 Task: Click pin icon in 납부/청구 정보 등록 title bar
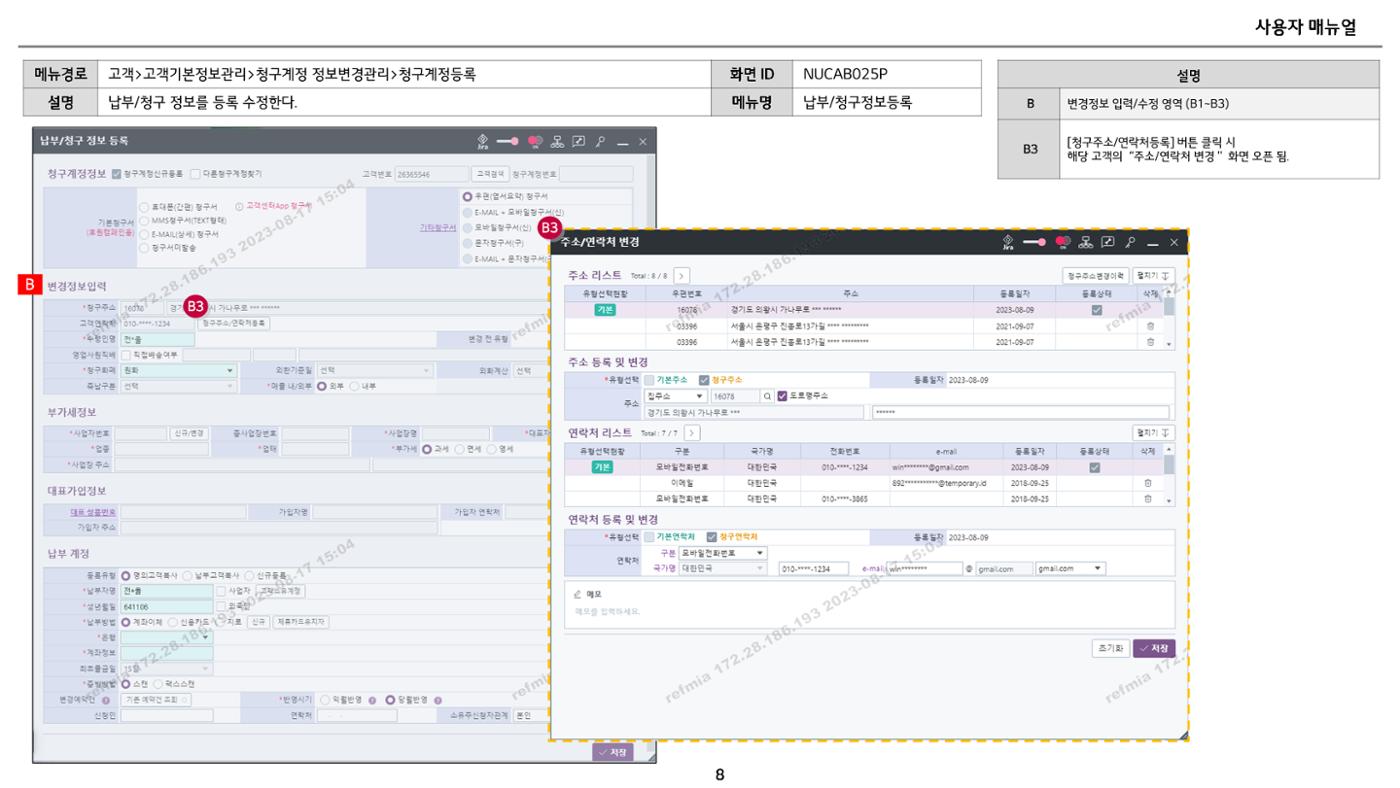point(599,142)
